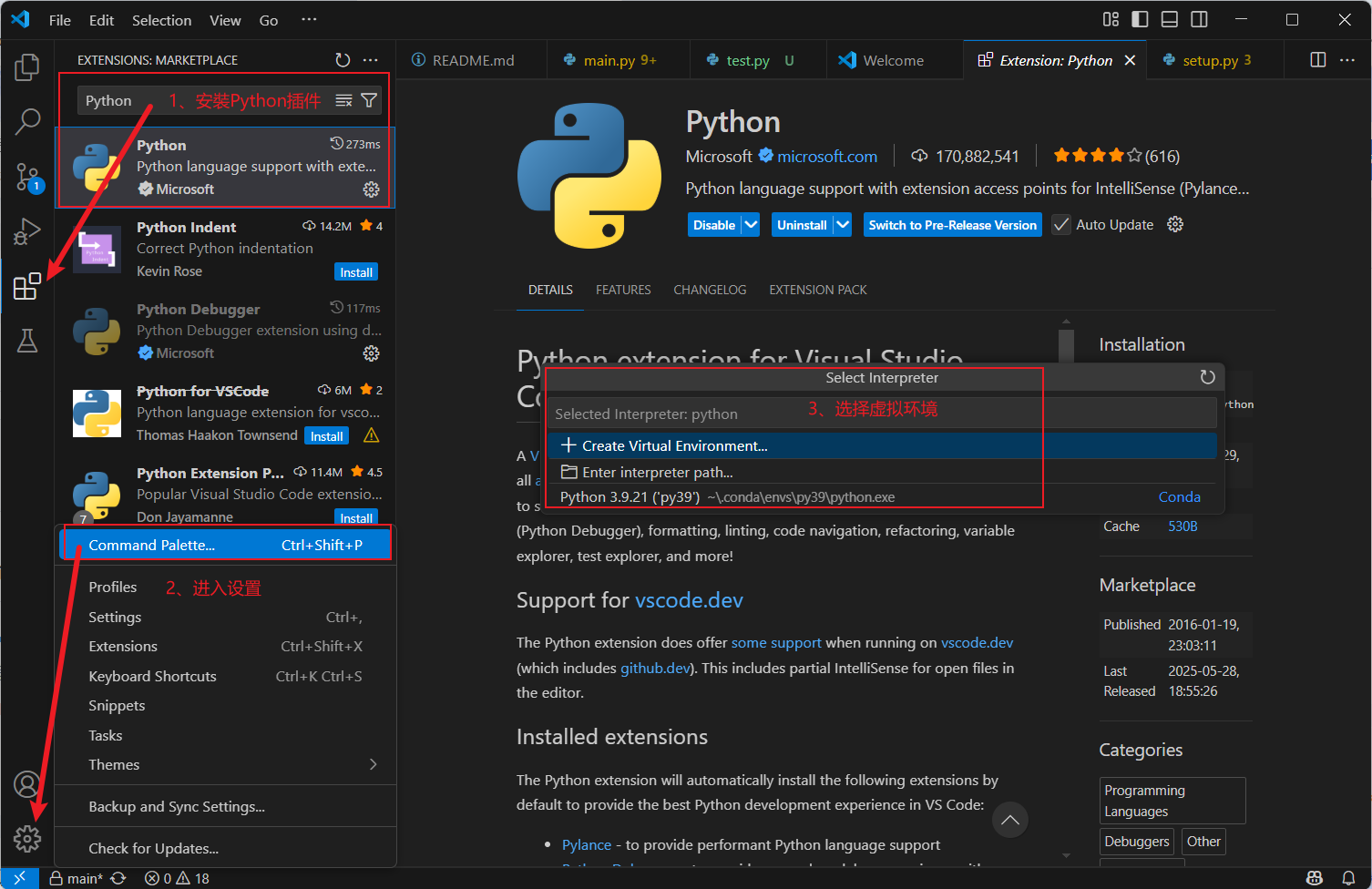Switch to the FEATURES tab
The height and width of the screenshot is (889, 1372).
click(623, 290)
